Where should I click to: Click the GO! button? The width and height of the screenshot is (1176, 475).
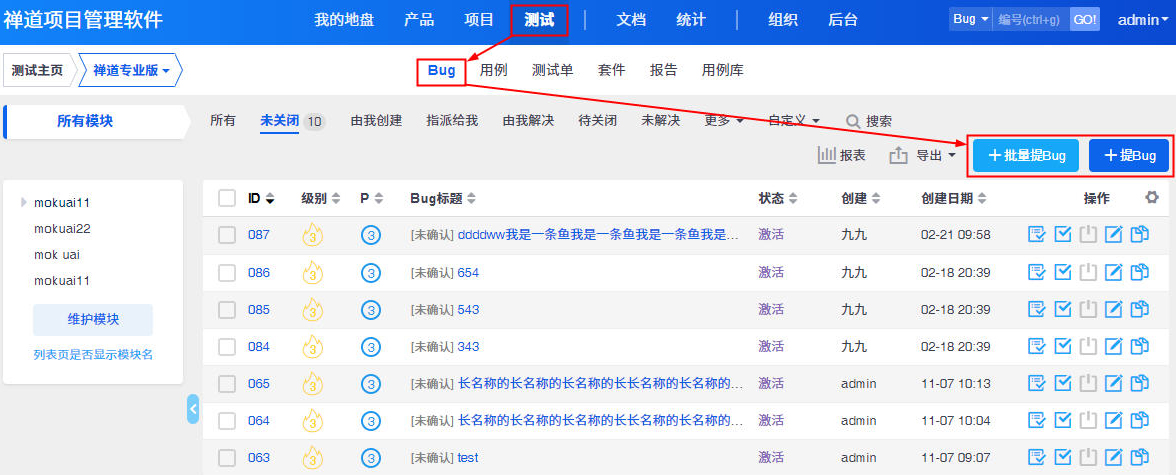1084,20
